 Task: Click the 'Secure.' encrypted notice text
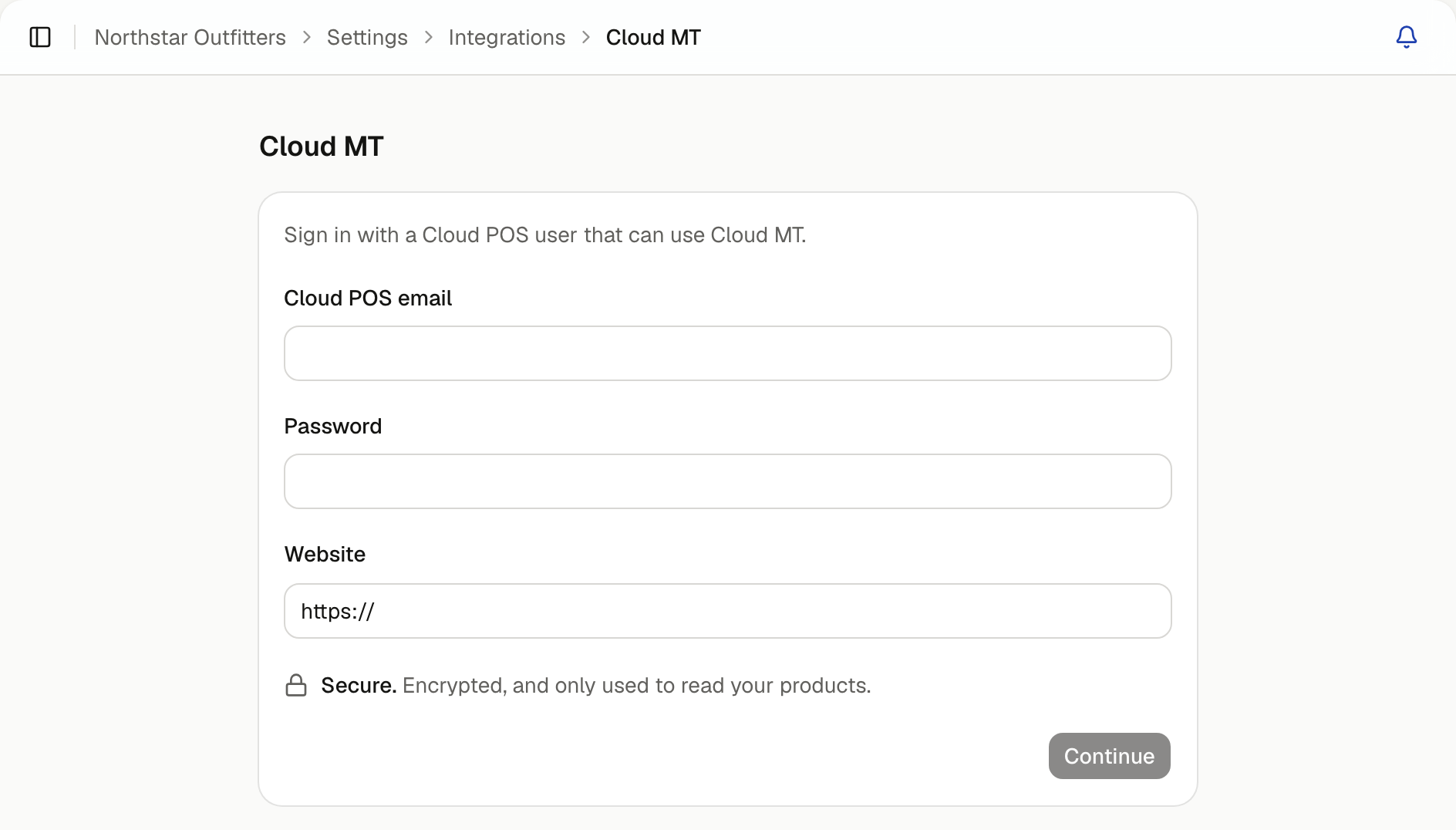pyautogui.click(x=595, y=685)
